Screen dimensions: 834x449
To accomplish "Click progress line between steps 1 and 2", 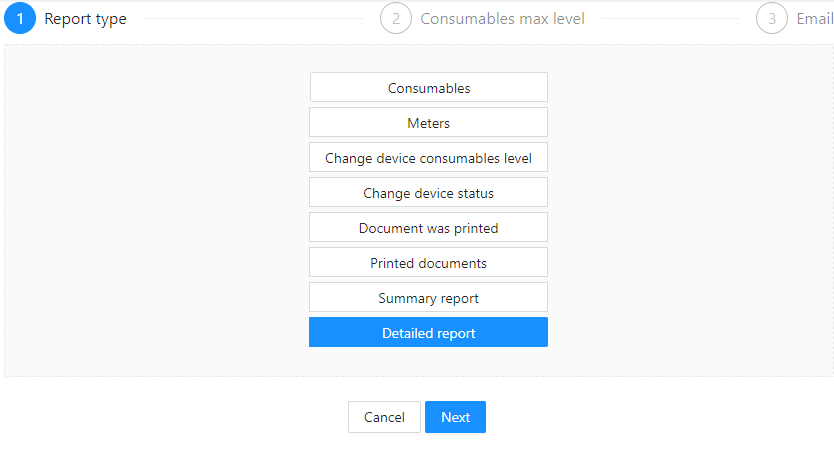I will pyautogui.click(x=254, y=19).
